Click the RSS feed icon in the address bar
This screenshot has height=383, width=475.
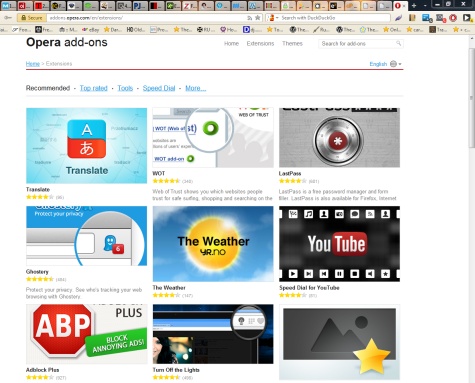point(249,18)
